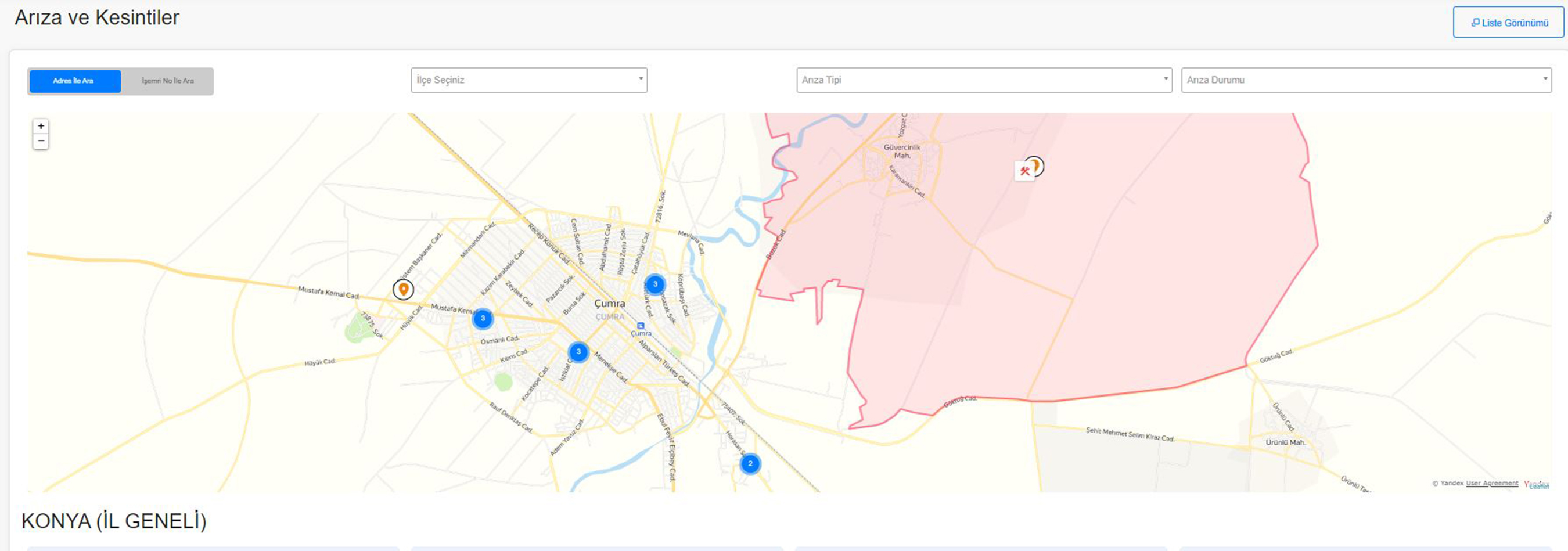Switch to Liste Görünümü view
1568x551 pixels.
tap(1508, 23)
